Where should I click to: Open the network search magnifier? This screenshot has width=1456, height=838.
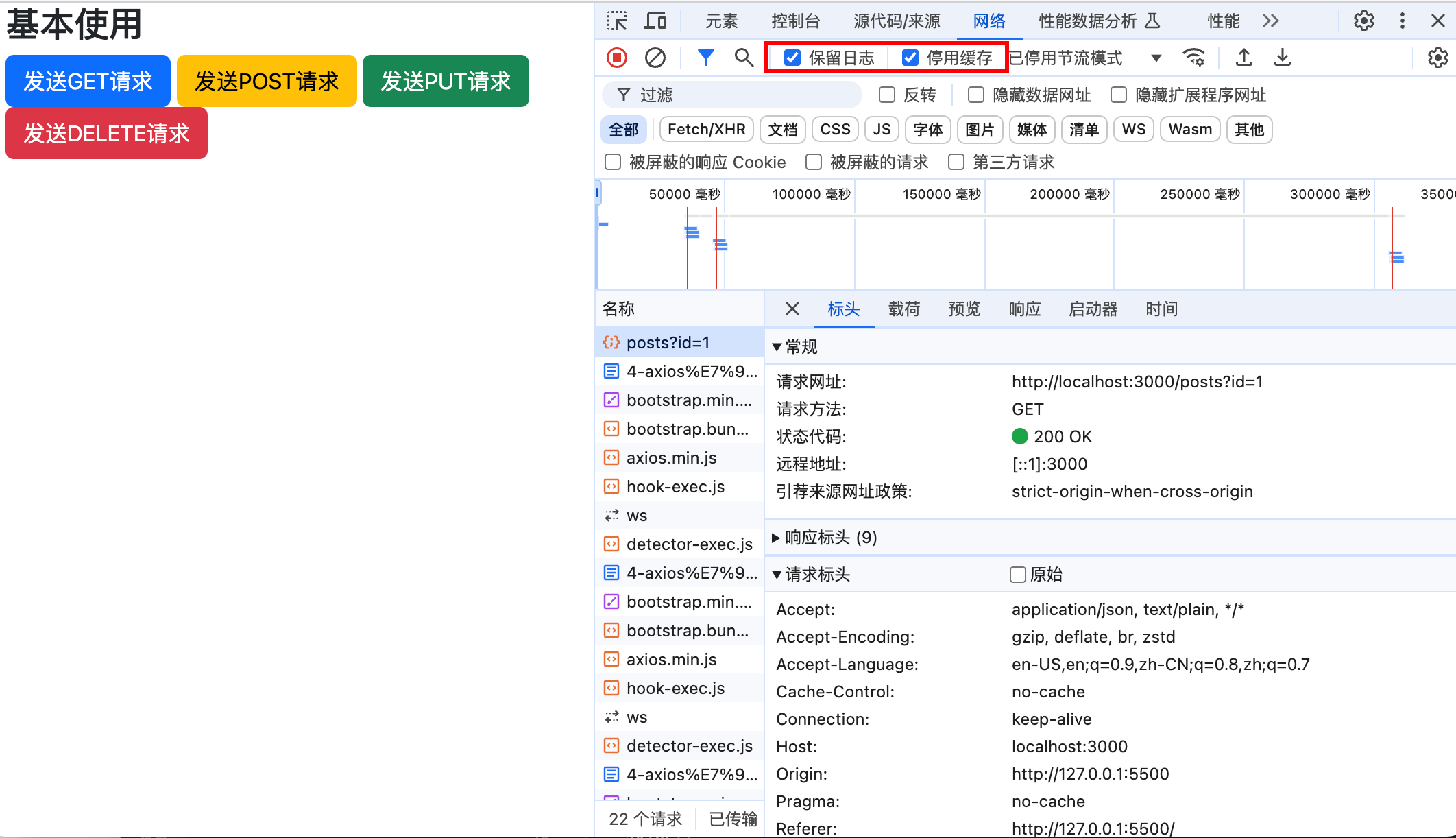pos(744,58)
